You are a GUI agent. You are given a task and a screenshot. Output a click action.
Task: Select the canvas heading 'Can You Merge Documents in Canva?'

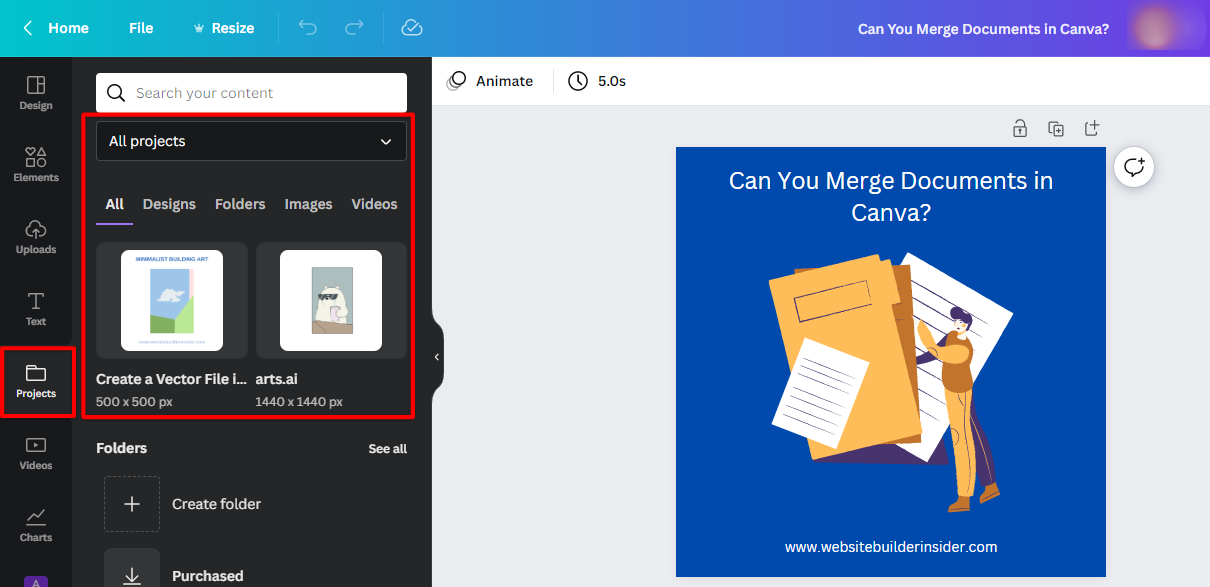pyautogui.click(x=891, y=196)
